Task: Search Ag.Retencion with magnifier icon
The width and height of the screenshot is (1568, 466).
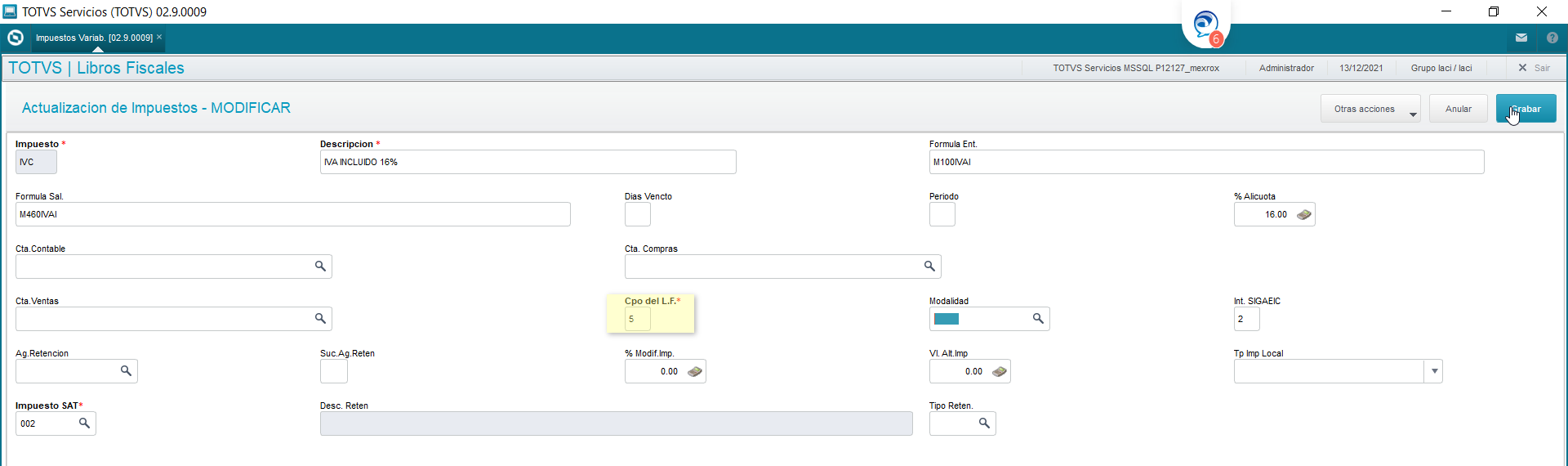Action: tap(126, 370)
